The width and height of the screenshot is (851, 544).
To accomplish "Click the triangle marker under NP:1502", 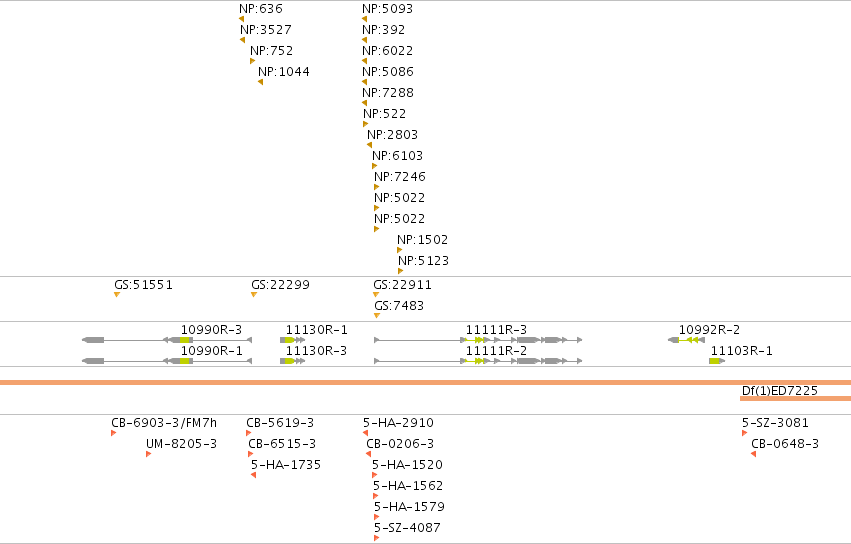I will pos(399,250).
